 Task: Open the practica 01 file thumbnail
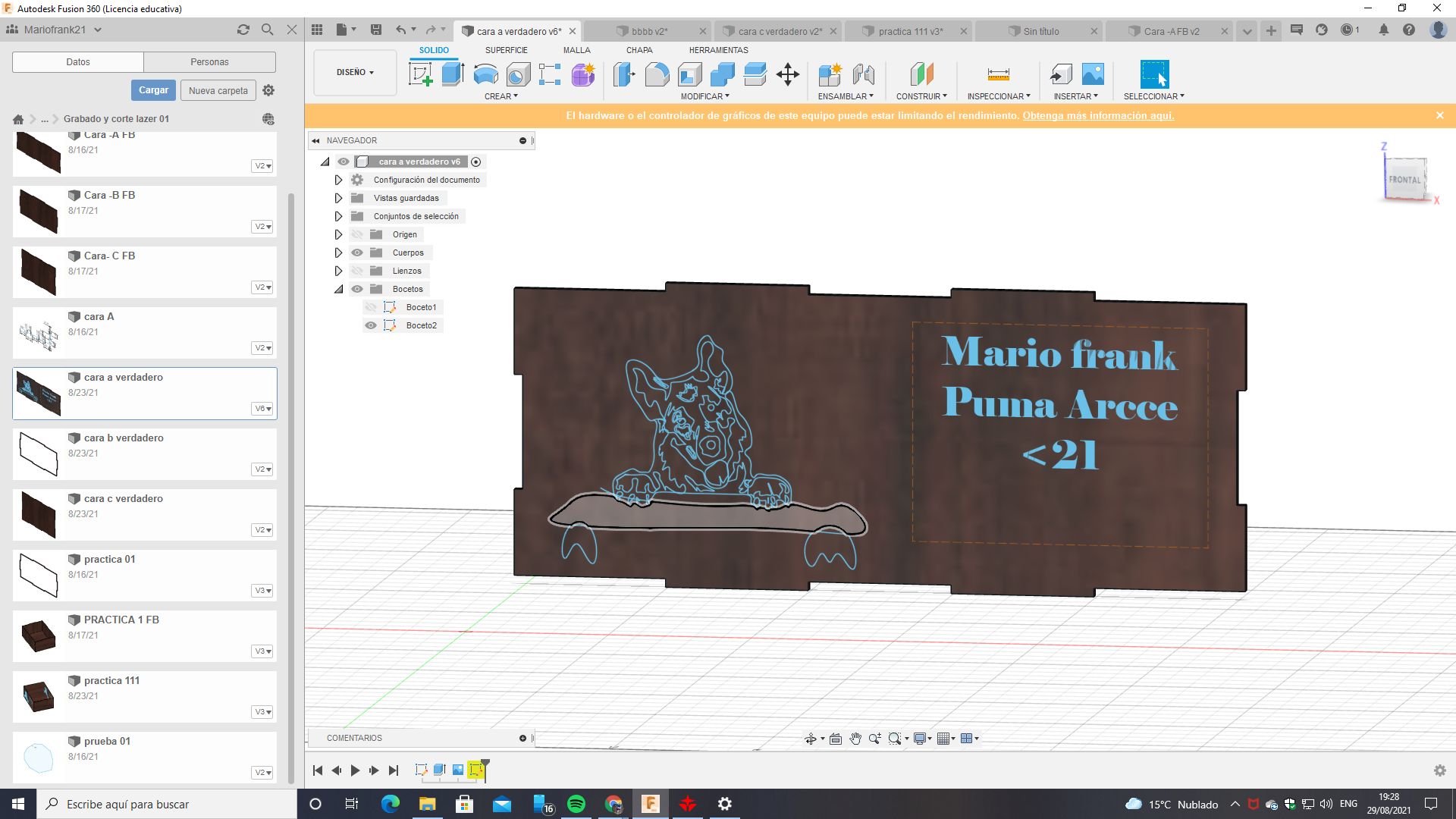tap(39, 576)
